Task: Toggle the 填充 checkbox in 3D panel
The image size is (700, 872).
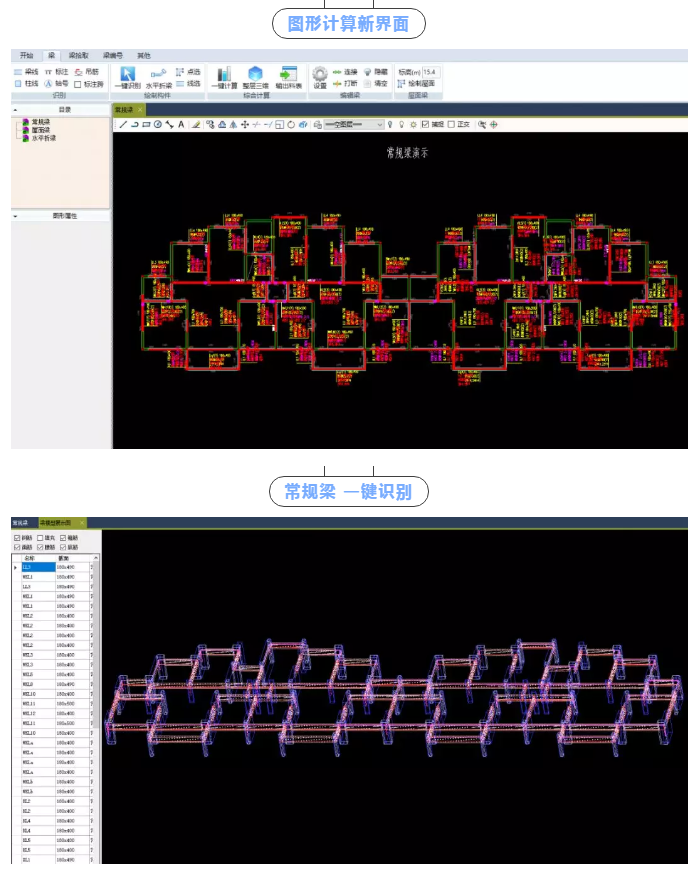Action: [40, 538]
